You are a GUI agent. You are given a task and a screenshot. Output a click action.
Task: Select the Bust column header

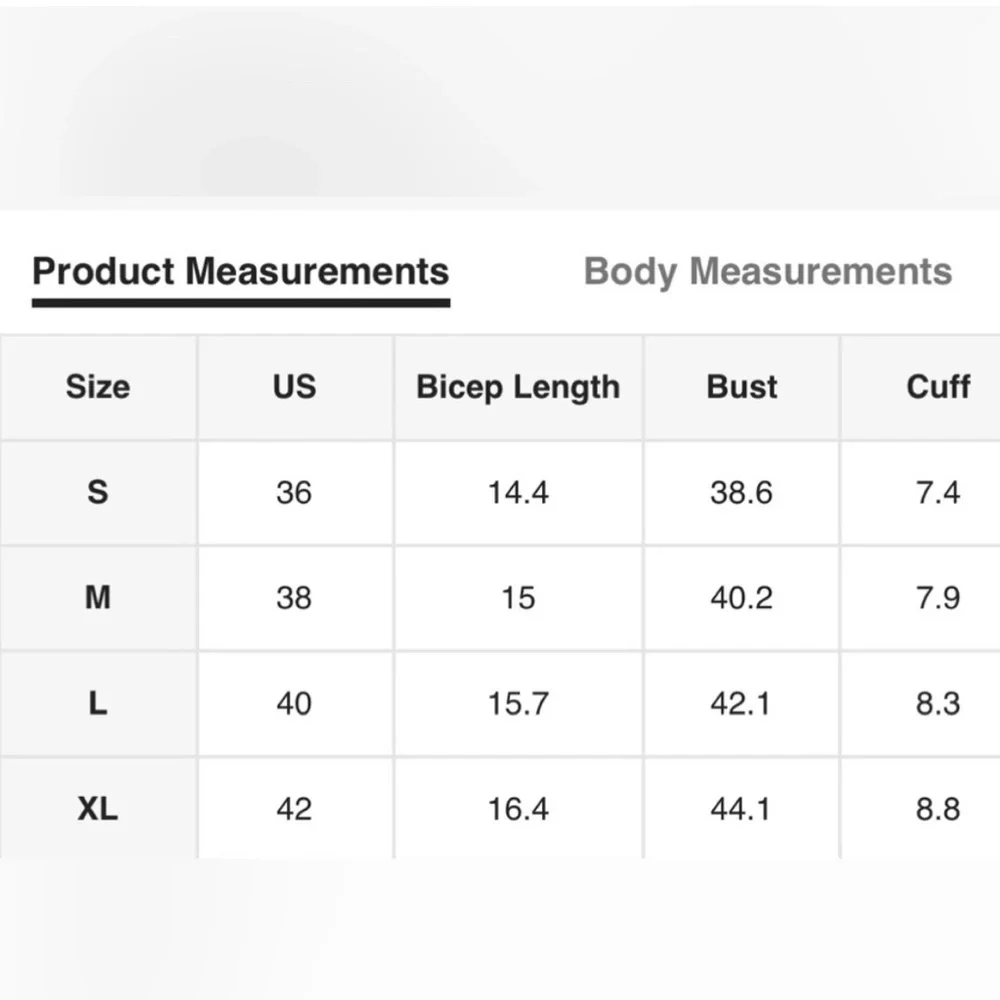coord(741,387)
